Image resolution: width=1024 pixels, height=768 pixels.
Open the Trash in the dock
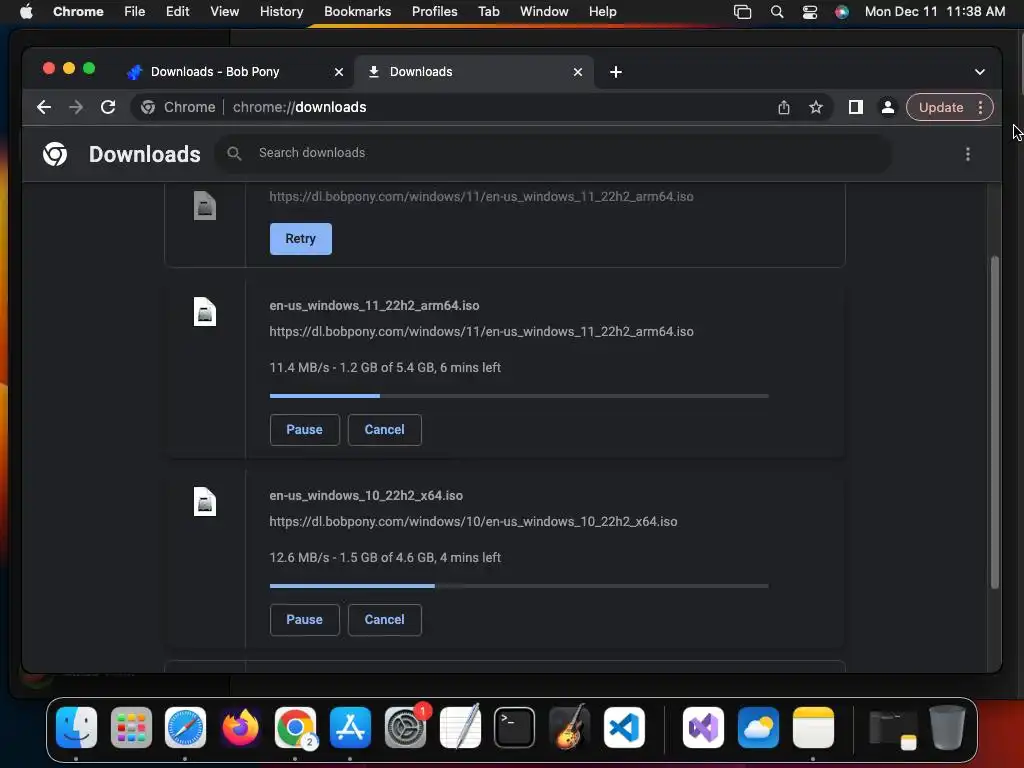947,728
